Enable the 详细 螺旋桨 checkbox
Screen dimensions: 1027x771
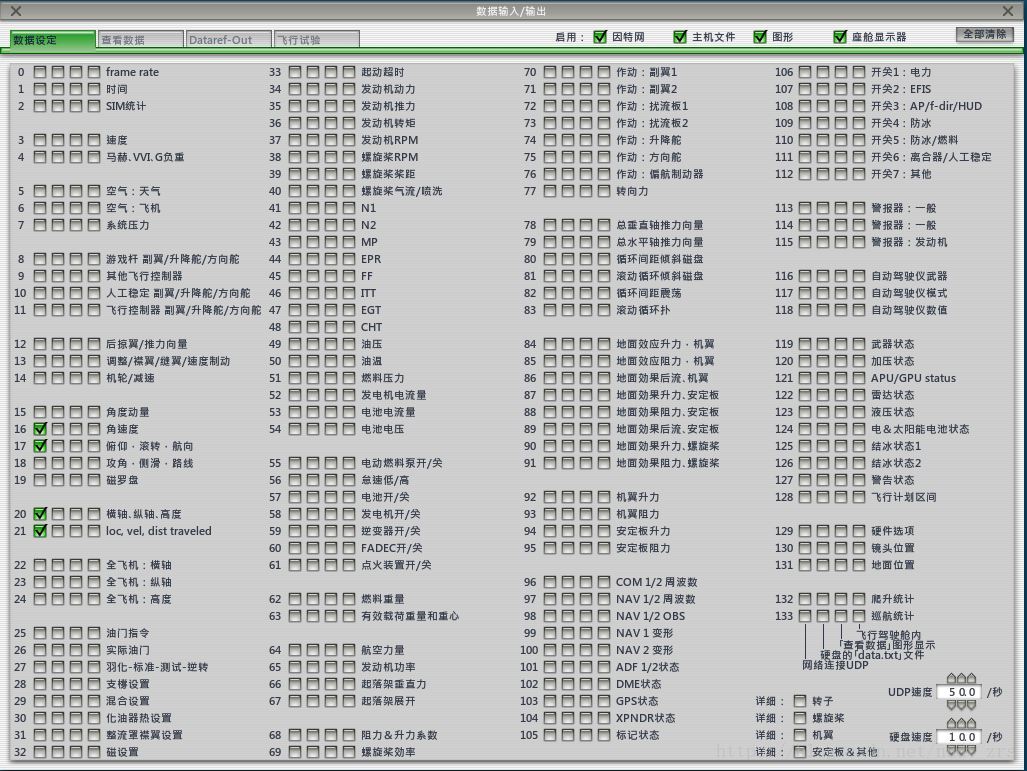click(x=800, y=718)
